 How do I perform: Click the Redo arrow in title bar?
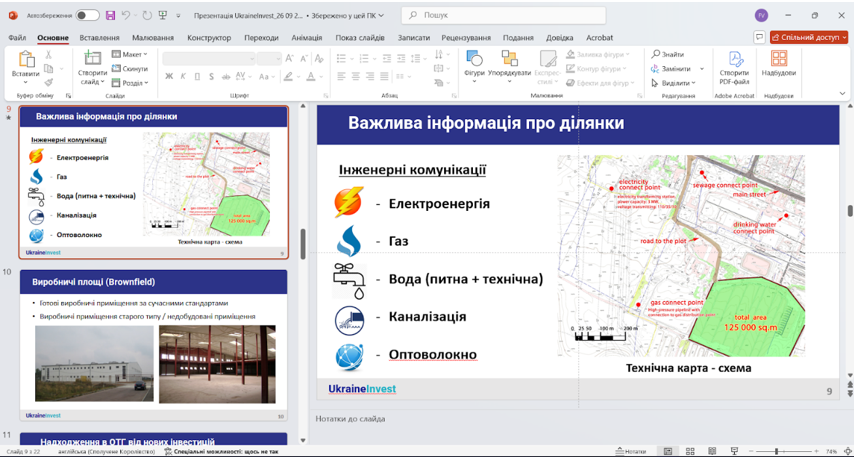click(x=147, y=15)
